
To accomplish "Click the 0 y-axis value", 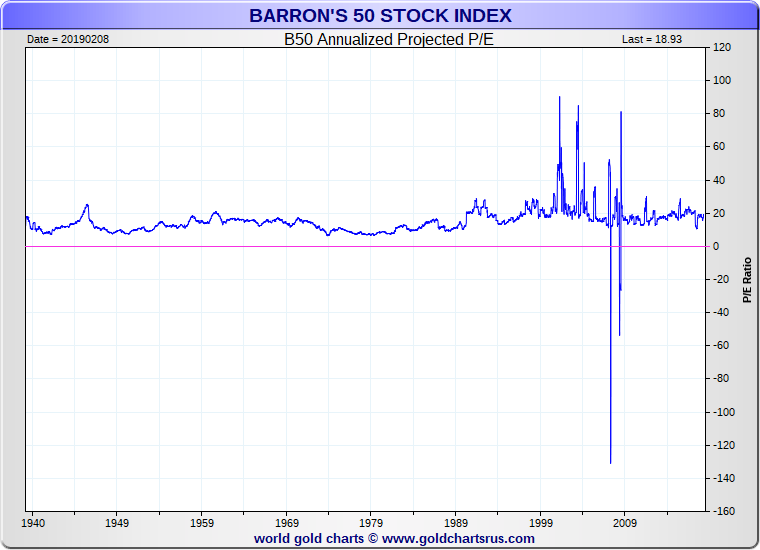I will (716, 246).
